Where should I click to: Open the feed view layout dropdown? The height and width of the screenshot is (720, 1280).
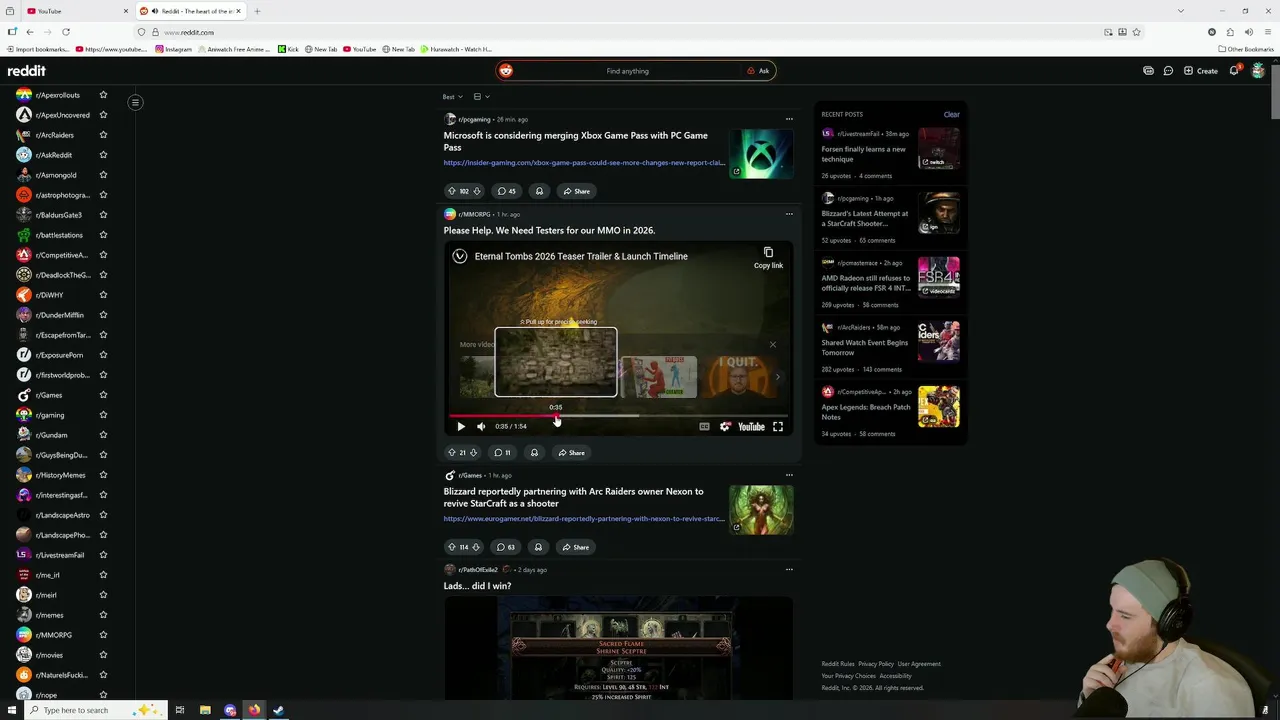pyautogui.click(x=481, y=97)
